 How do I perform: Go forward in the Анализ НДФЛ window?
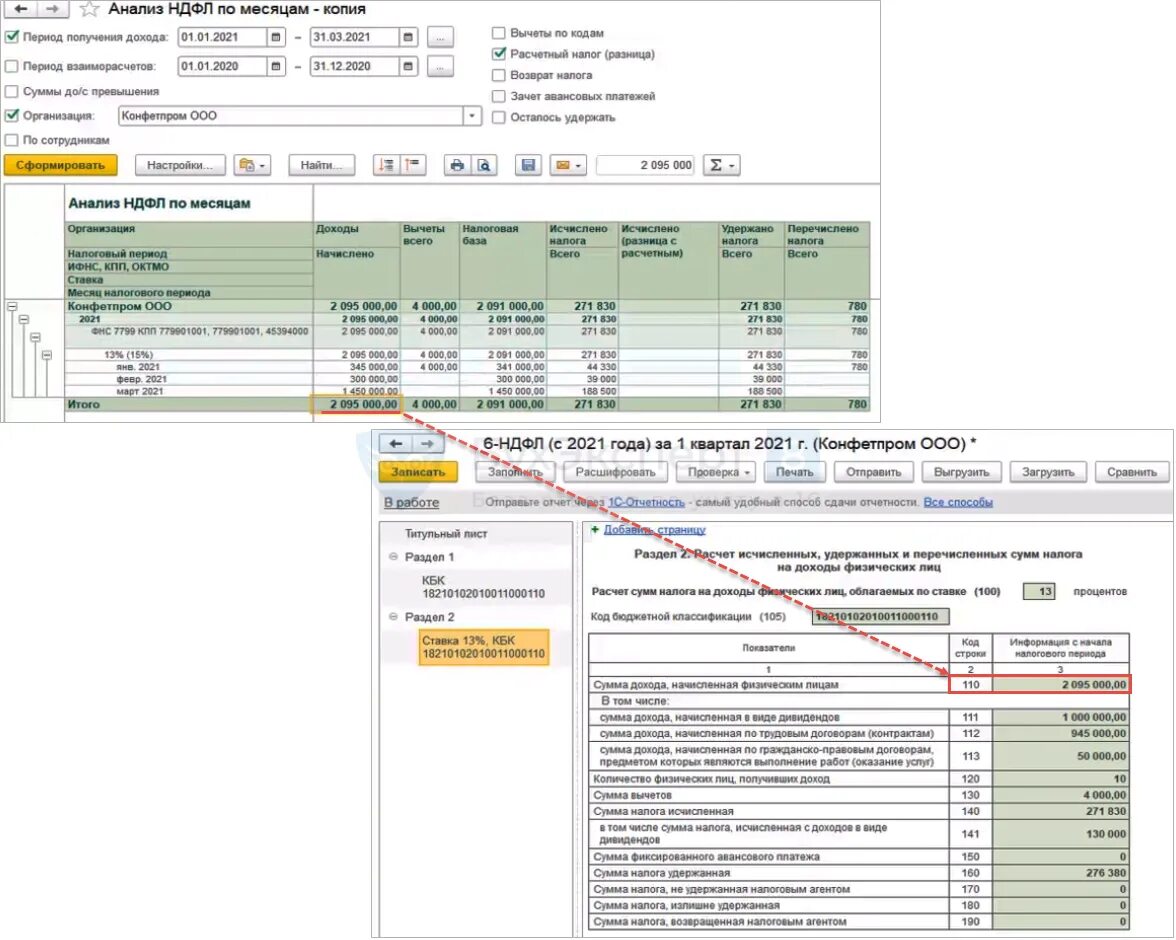[52, 9]
